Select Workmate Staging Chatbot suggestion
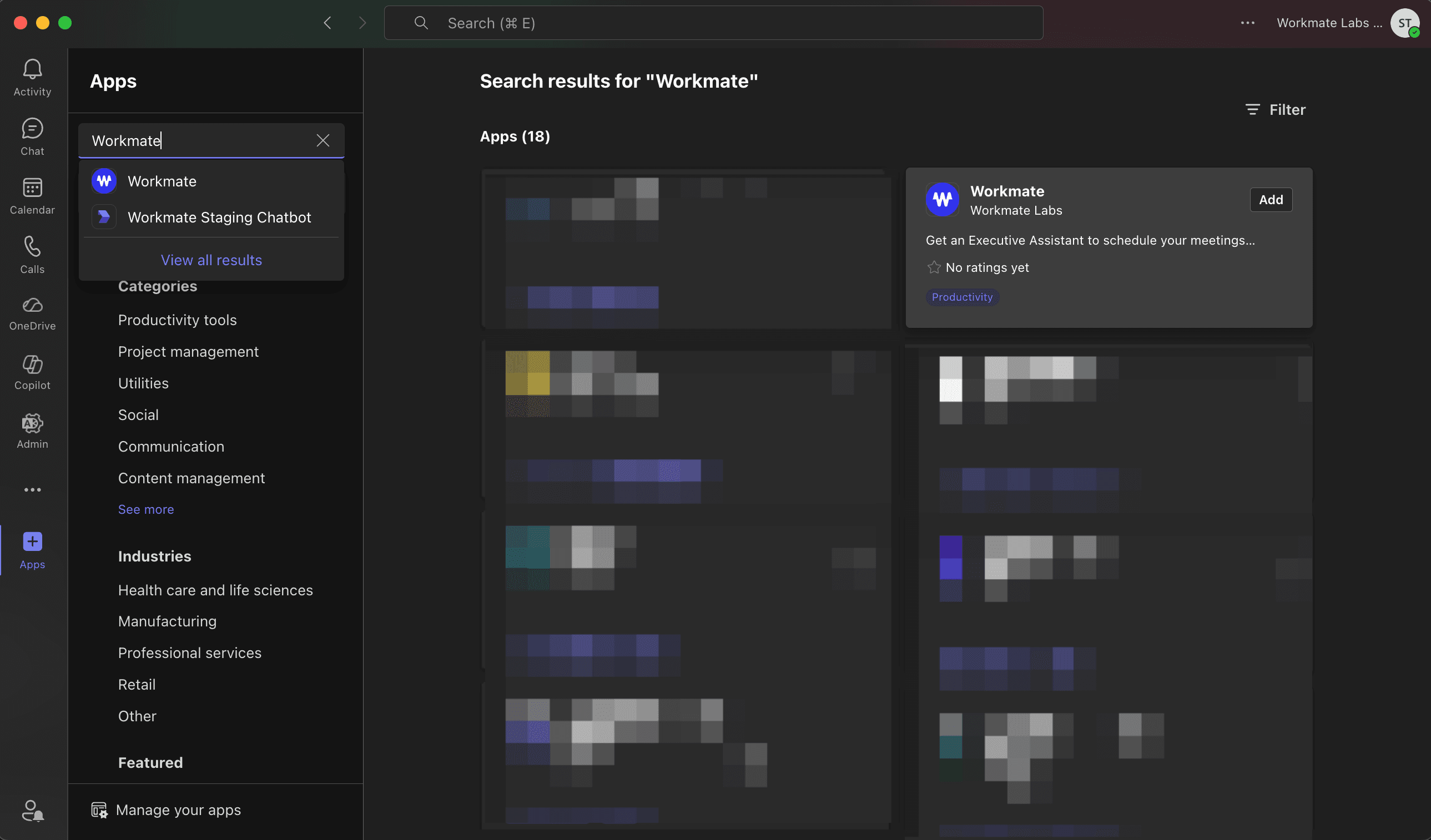Viewport: 1431px width, 840px height. pyautogui.click(x=211, y=217)
